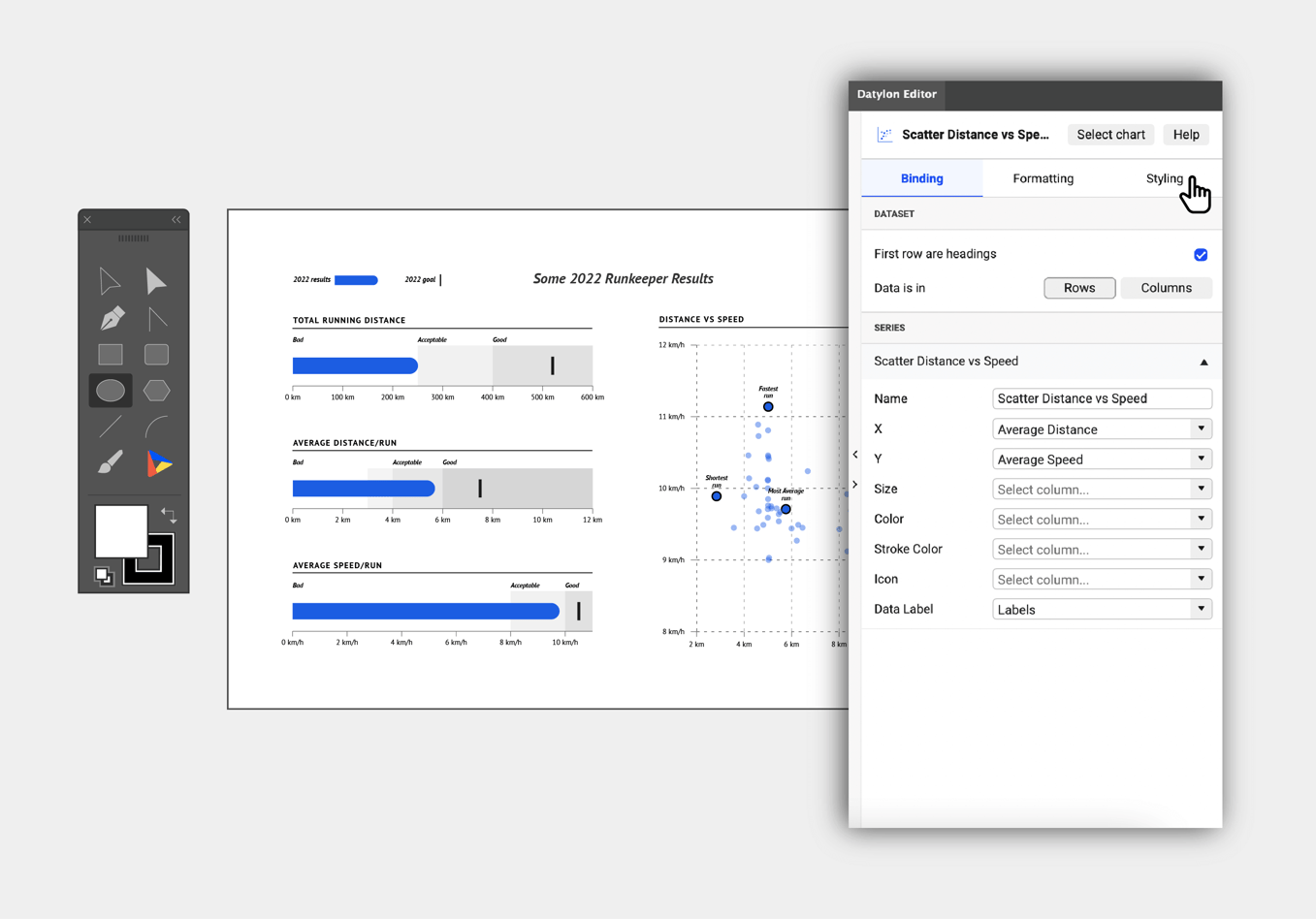Select the highlighted Ellipse tool
The height and width of the screenshot is (919, 1316).
(x=110, y=391)
